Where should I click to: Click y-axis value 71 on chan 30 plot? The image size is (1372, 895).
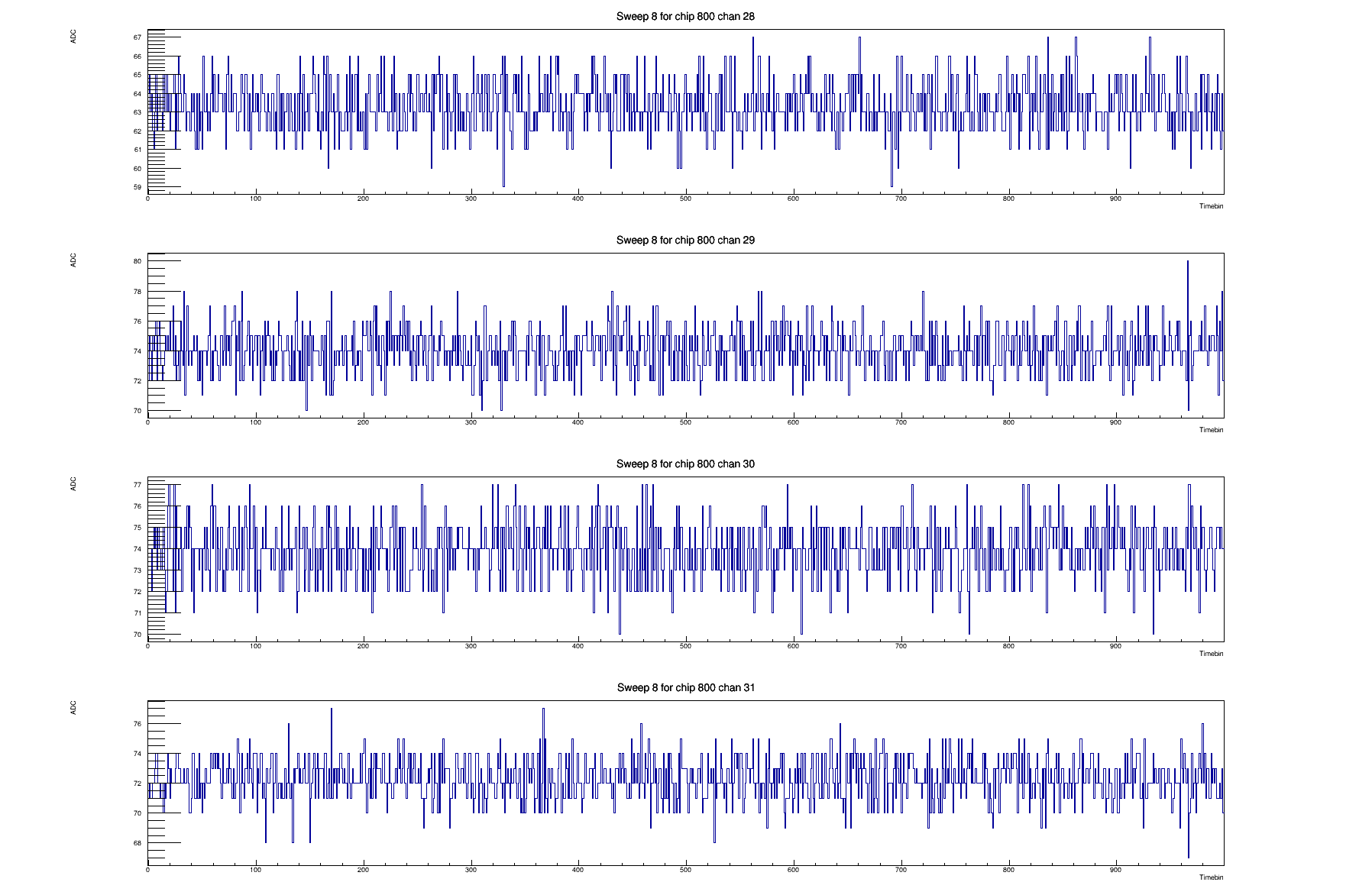click(x=138, y=613)
